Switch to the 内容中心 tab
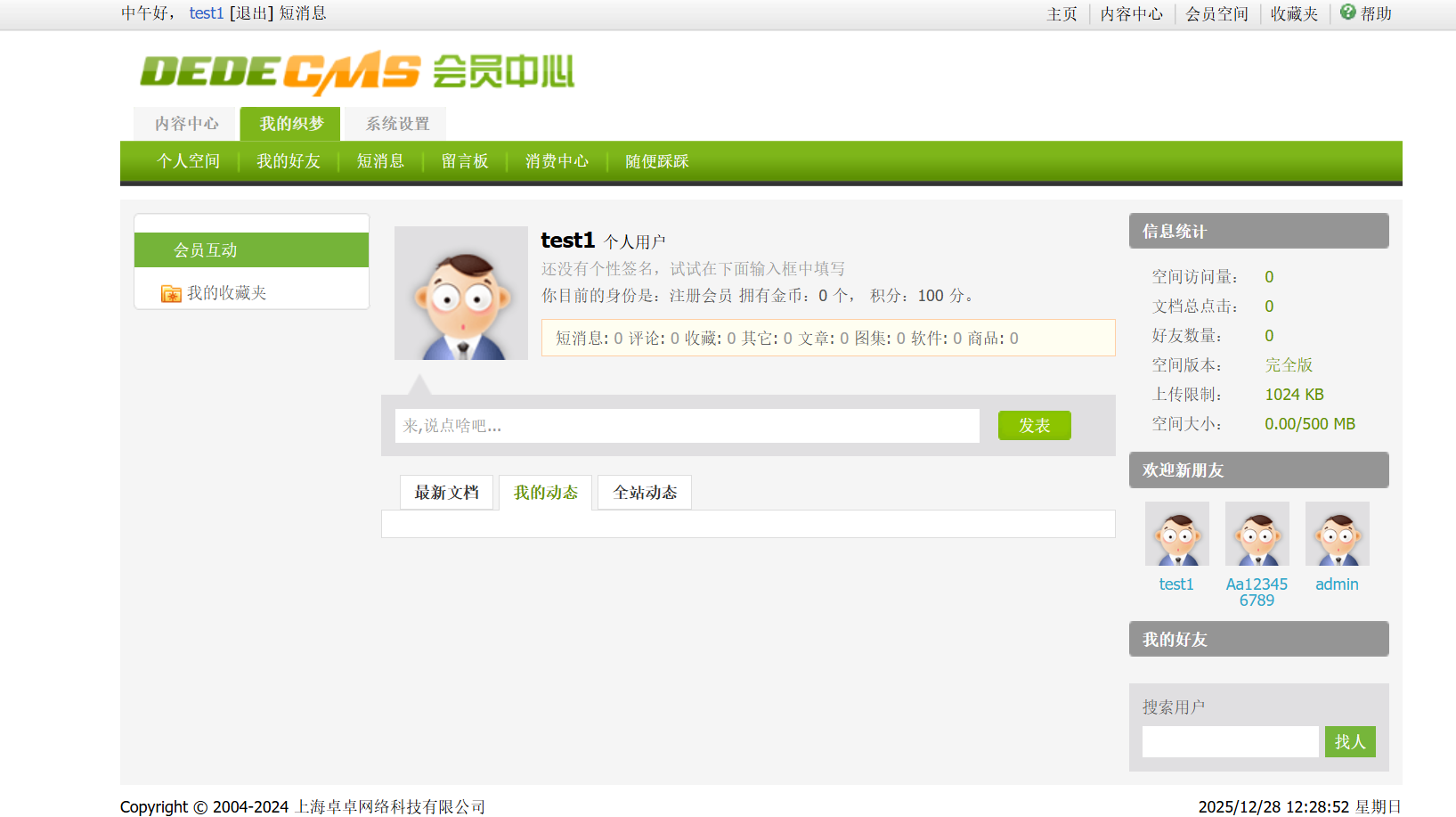Image resolution: width=1456 pixels, height=817 pixels. click(x=186, y=124)
